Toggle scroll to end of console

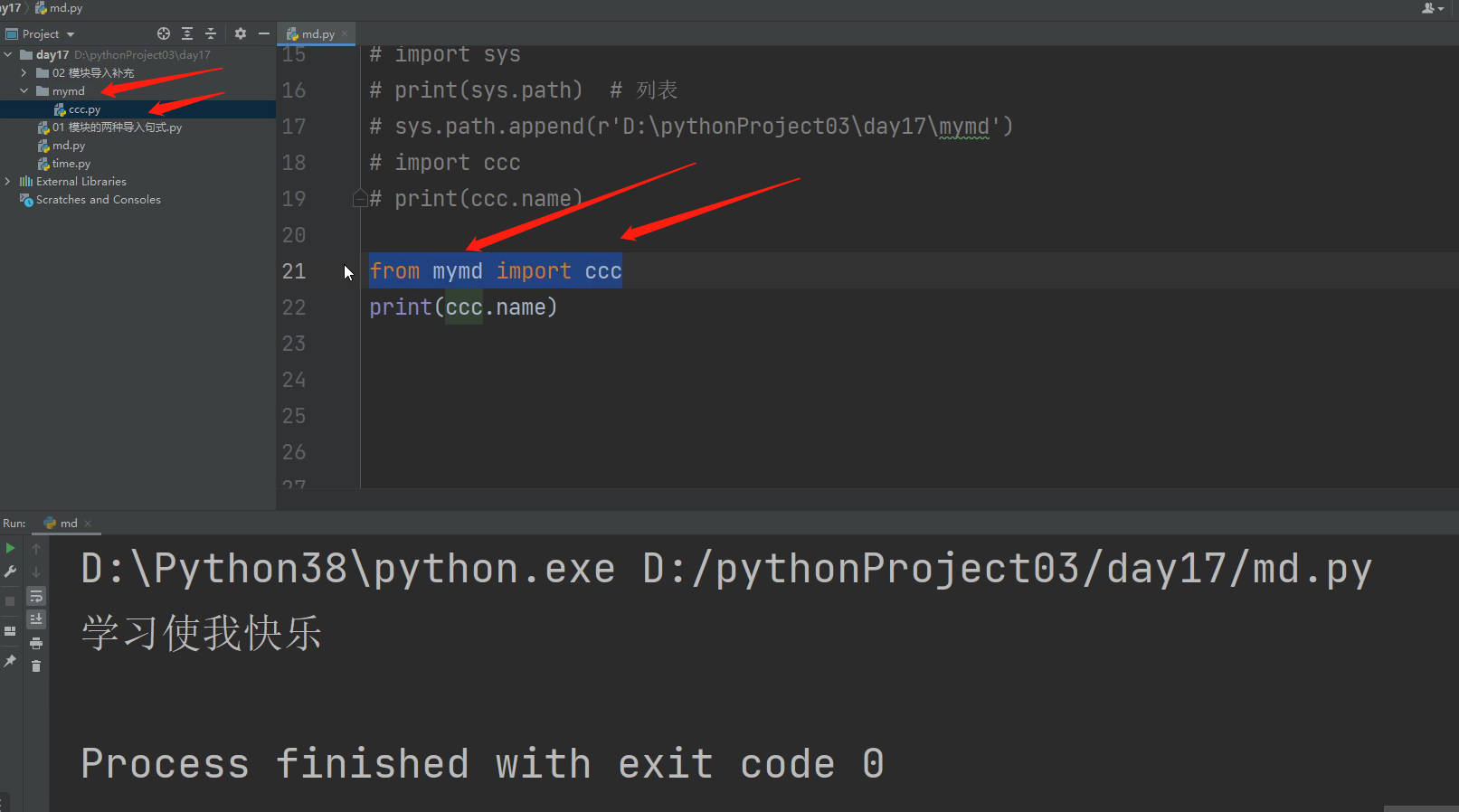(36, 619)
